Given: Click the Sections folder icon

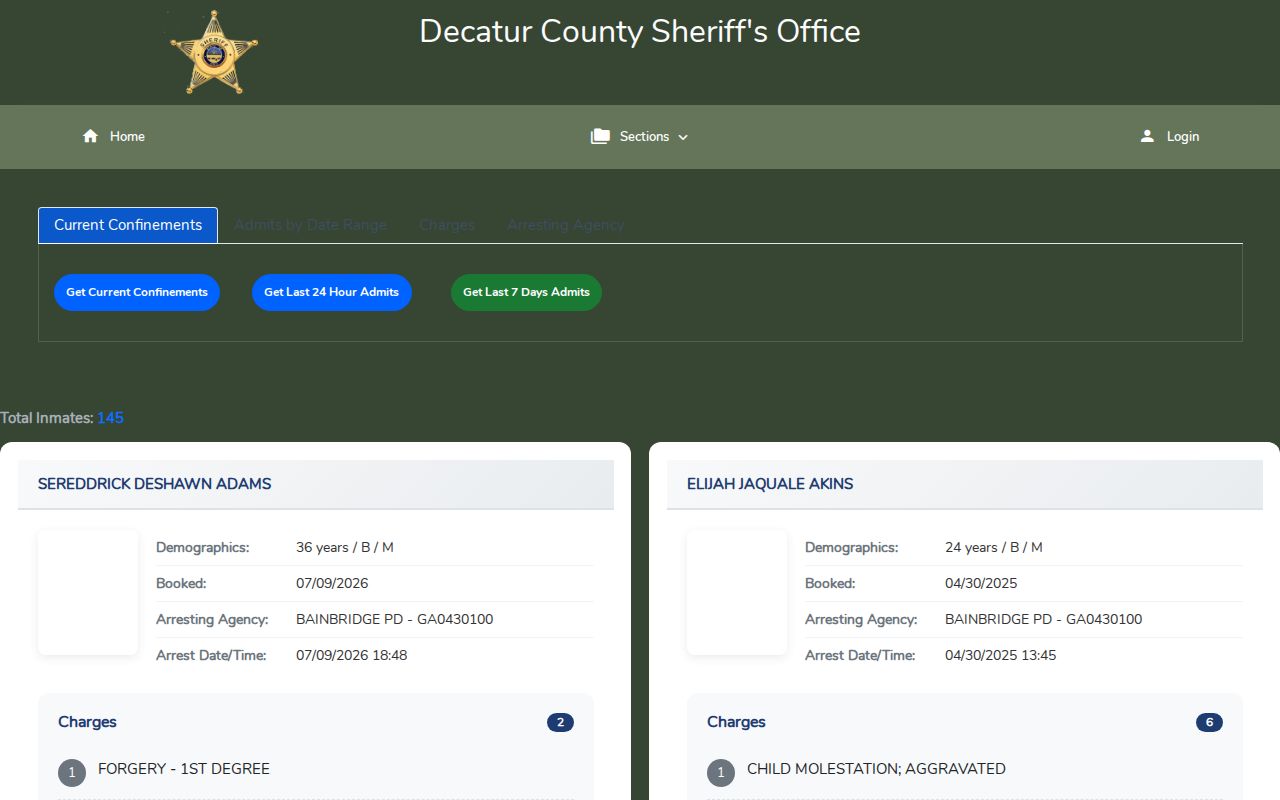Looking at the screenshot, I should click(x=600, y=136).
